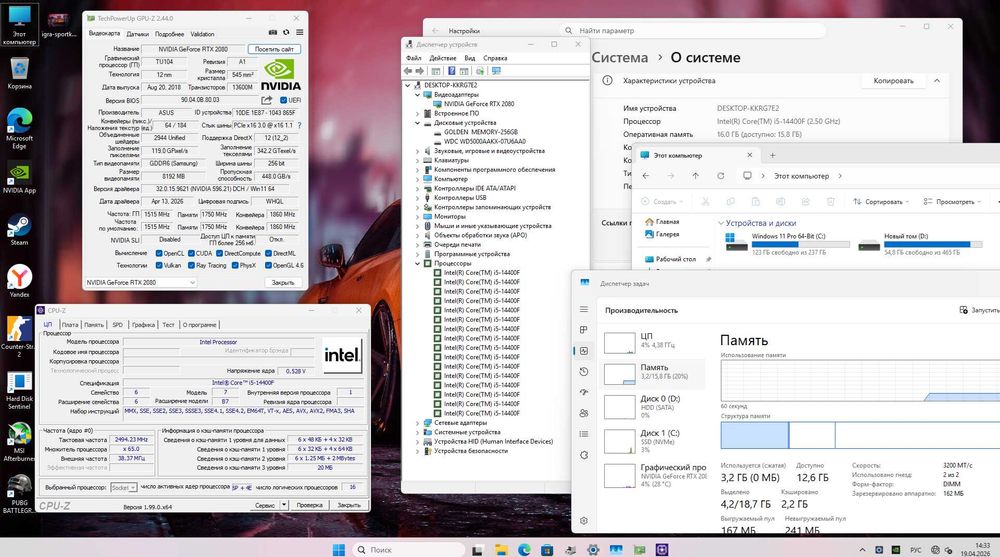This screenshot has width=1000, height=557.
Task: Toggle the DirectCompute checkbox in GPU-Z
Action: (219, 253)
